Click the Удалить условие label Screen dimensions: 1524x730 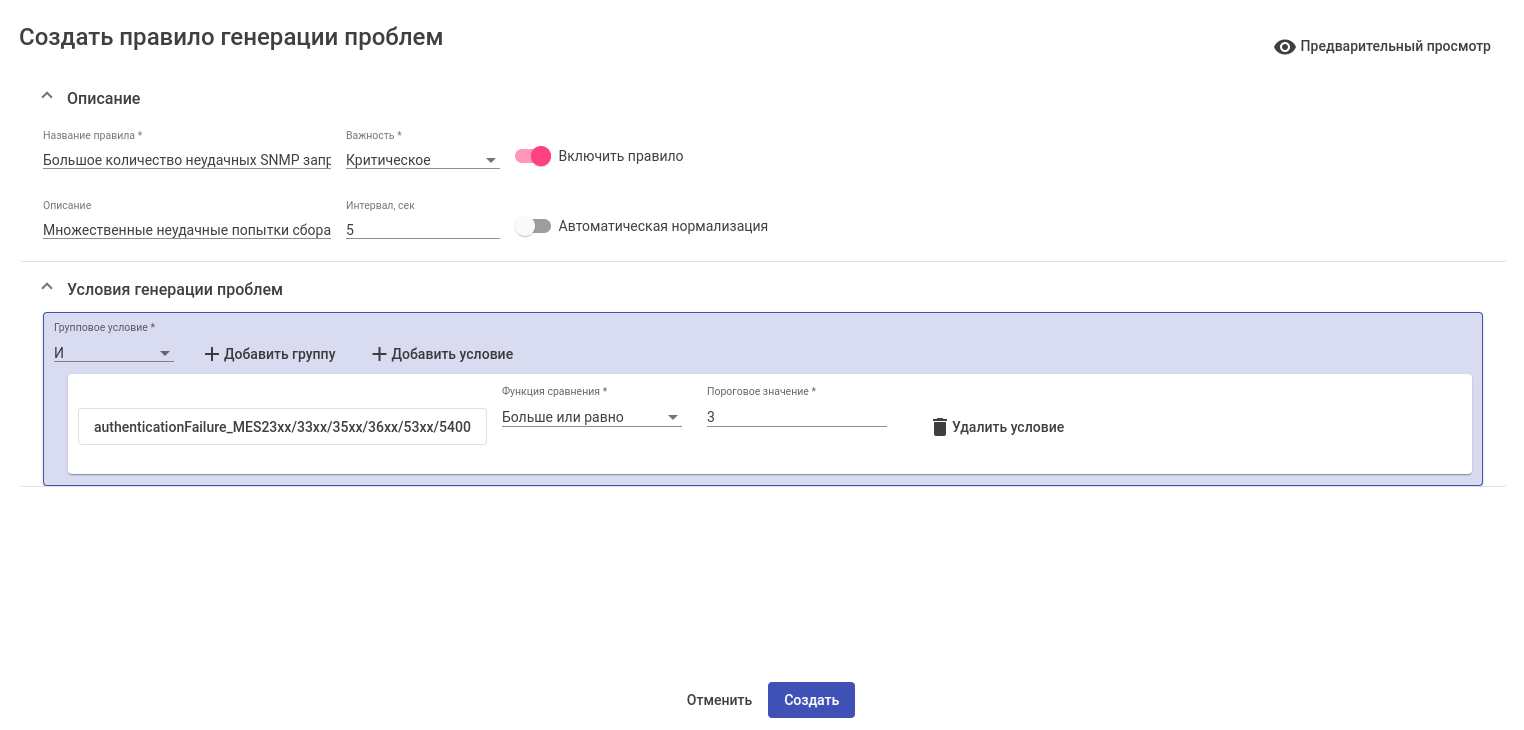click(1007, 427)
